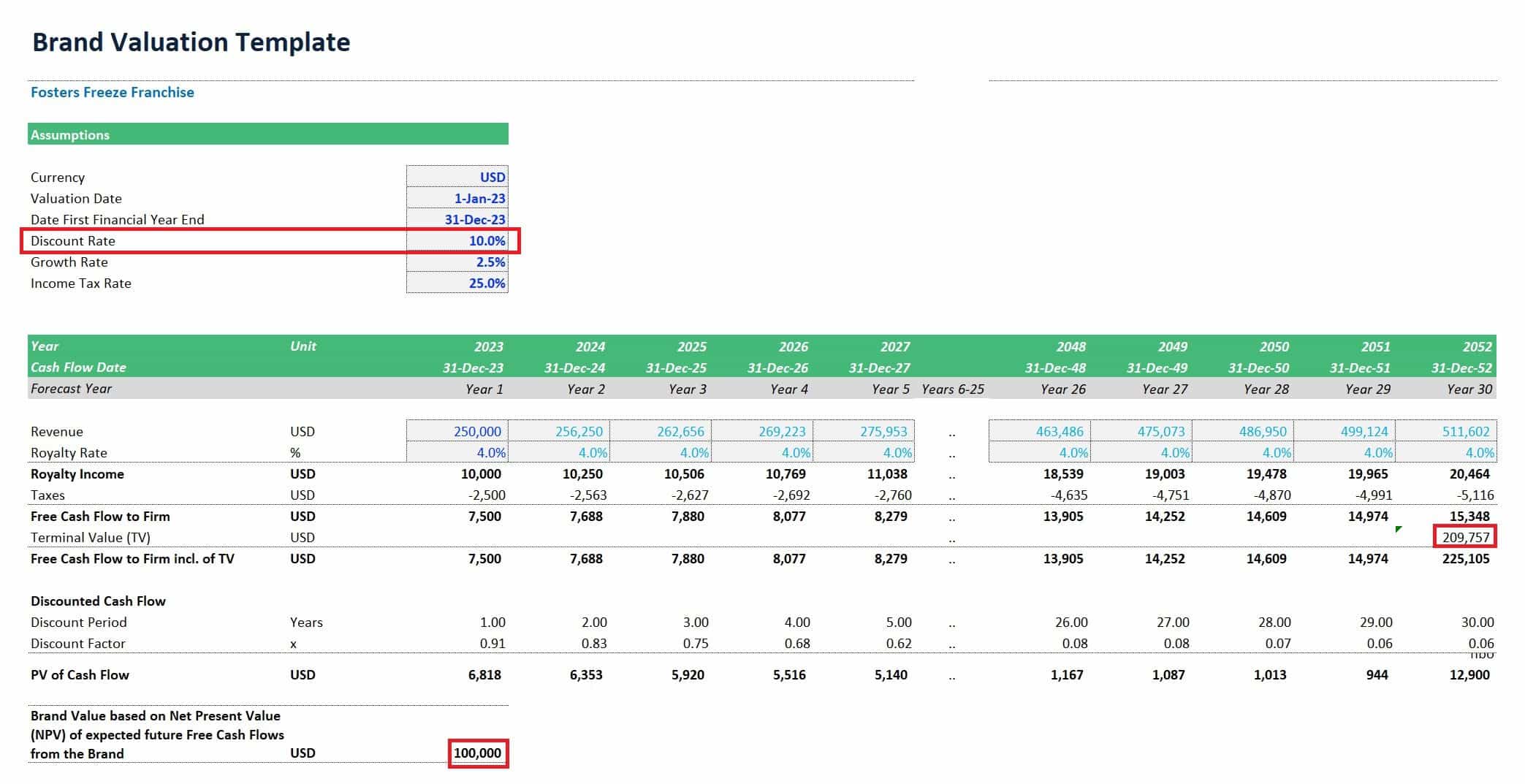
Task: Select the 2048 revenue cell 463,486
Action: tap(1040, 431)
